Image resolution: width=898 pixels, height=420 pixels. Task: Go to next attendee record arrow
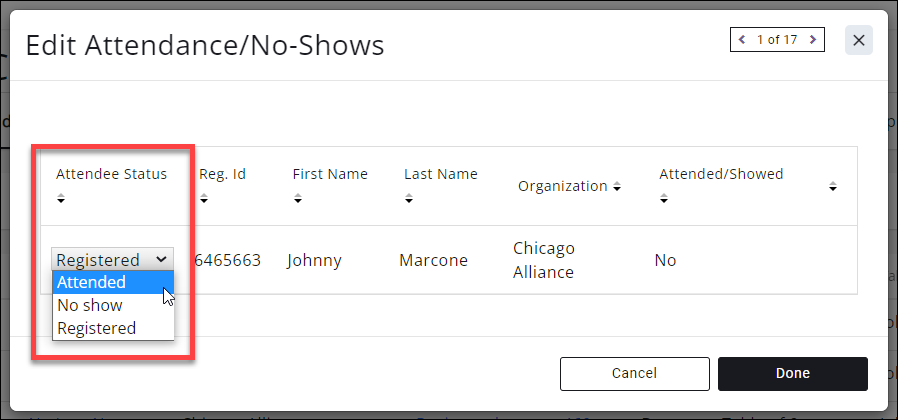813,40
